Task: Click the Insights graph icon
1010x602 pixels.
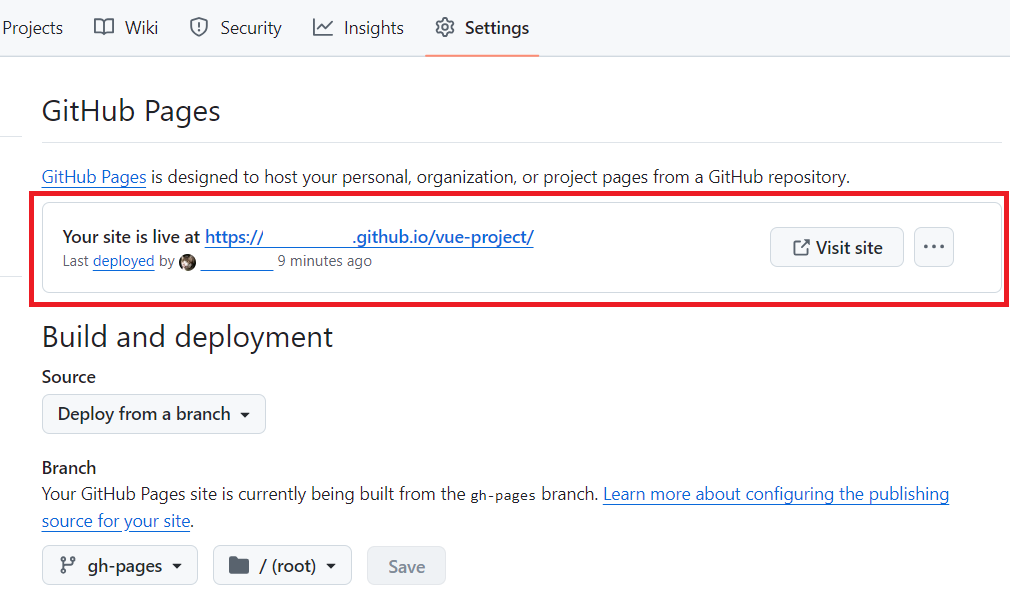Action: coord(323,27)
